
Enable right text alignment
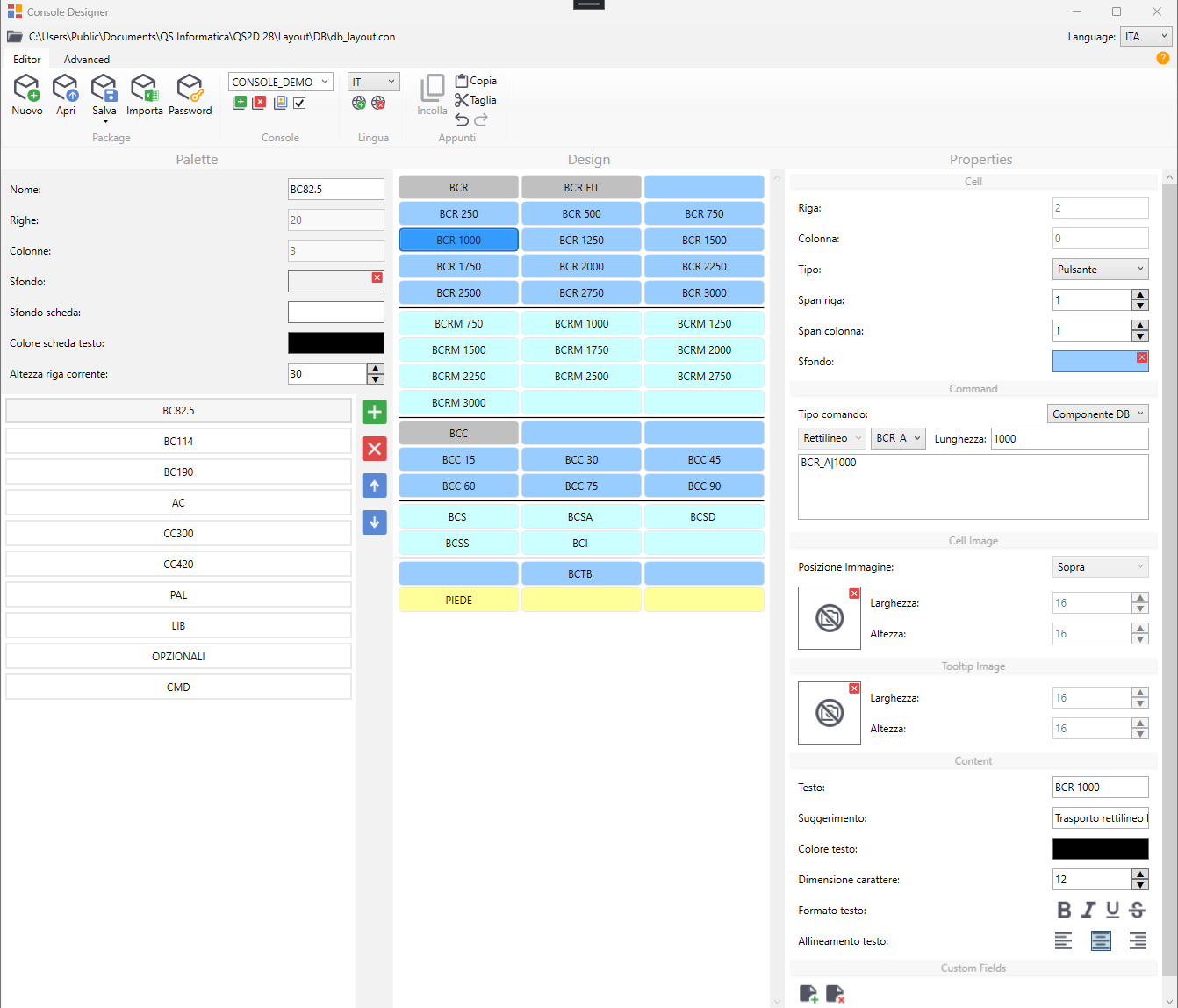click(1138, 940)
